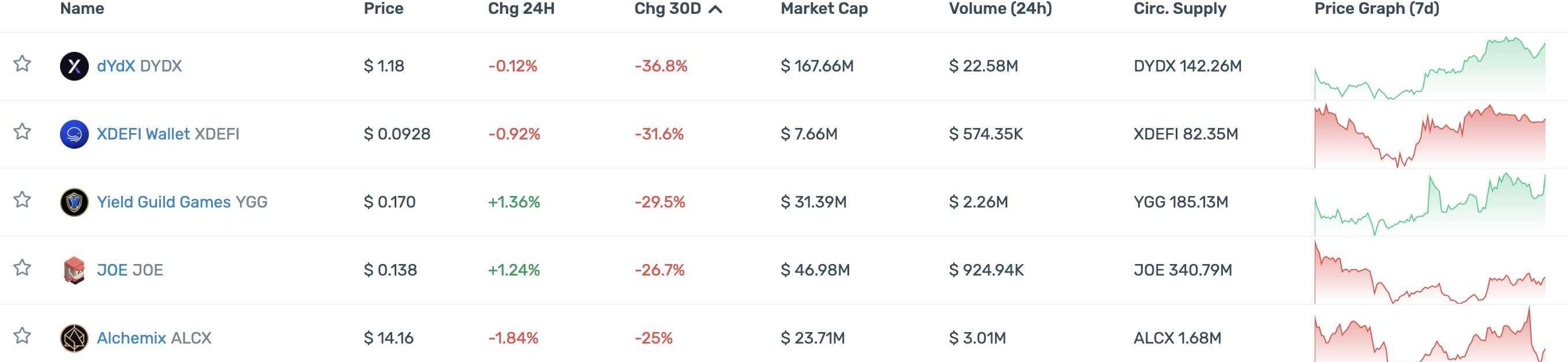Favorite dYdX with the star toggle
The width and height of the screenshot is (1568, 362).
tap(22, 64)
